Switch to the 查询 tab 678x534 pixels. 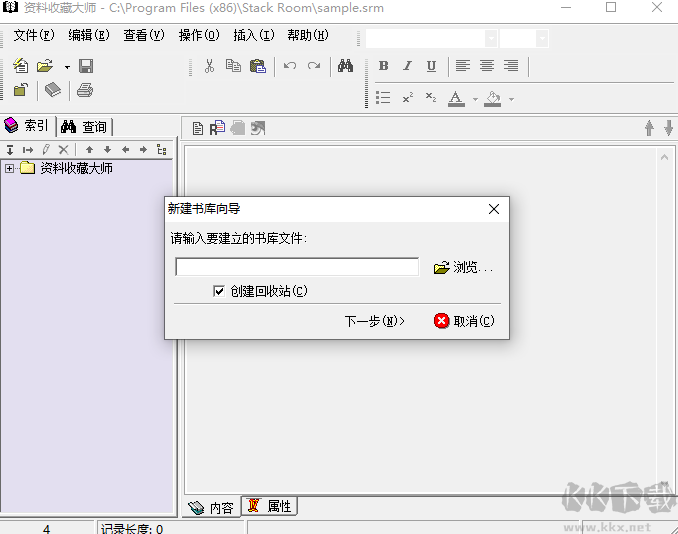pos(85,127)
